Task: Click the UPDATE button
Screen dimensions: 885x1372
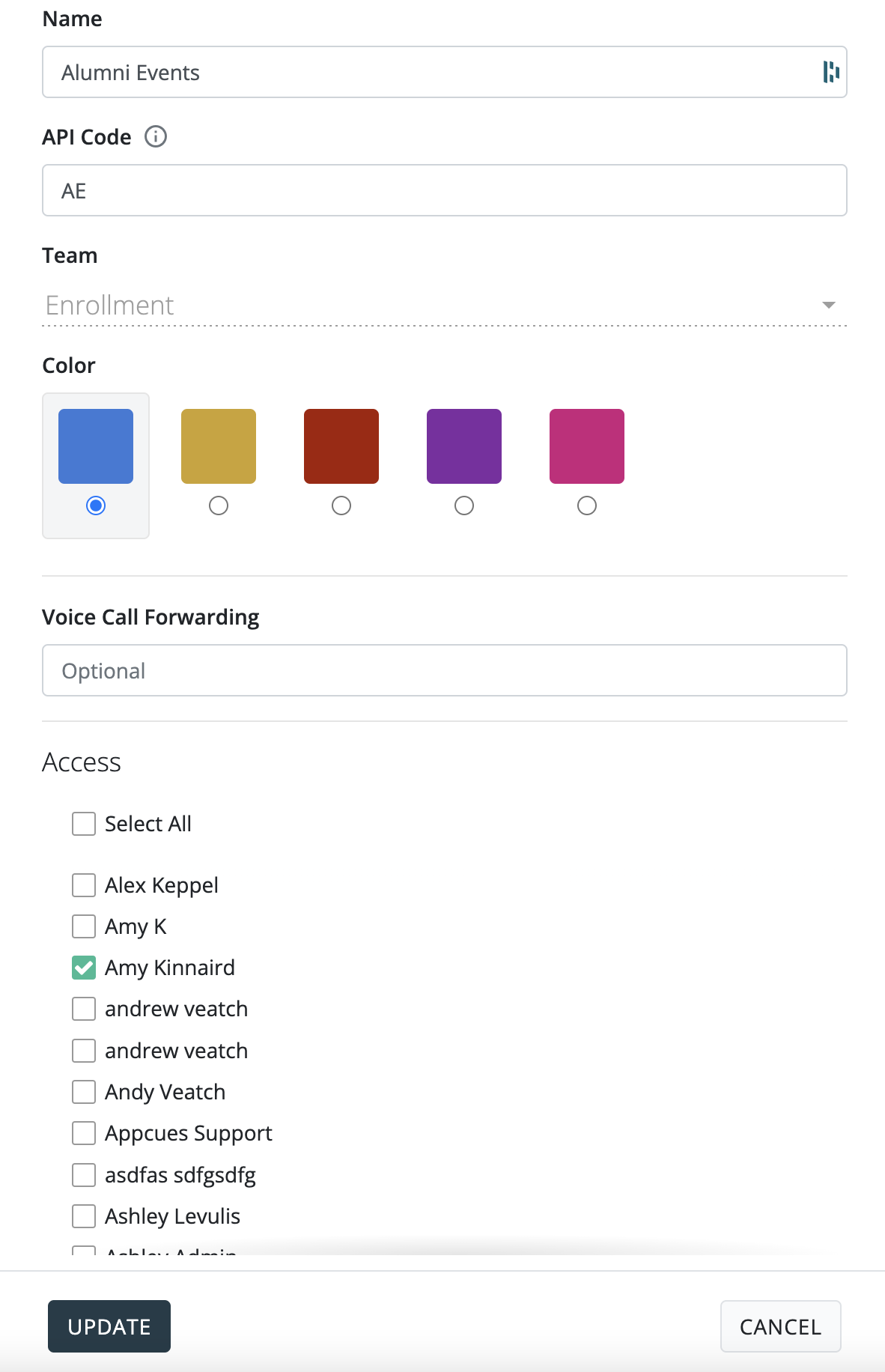Action: click(x=109, y=1326)
